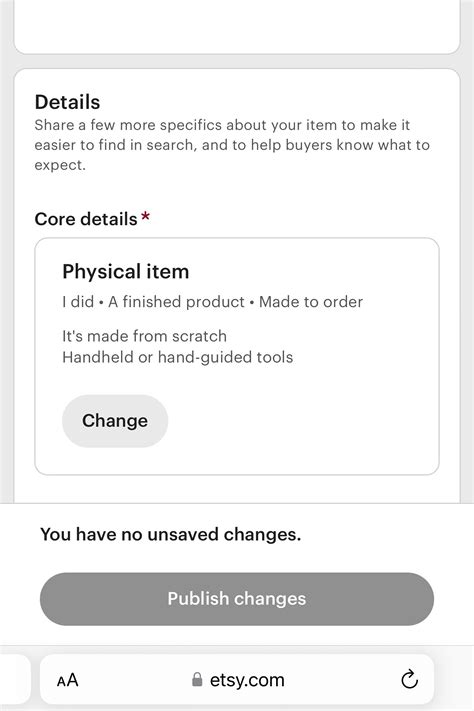
Task: Tap the empty card above Details
Action: [237, 27]
